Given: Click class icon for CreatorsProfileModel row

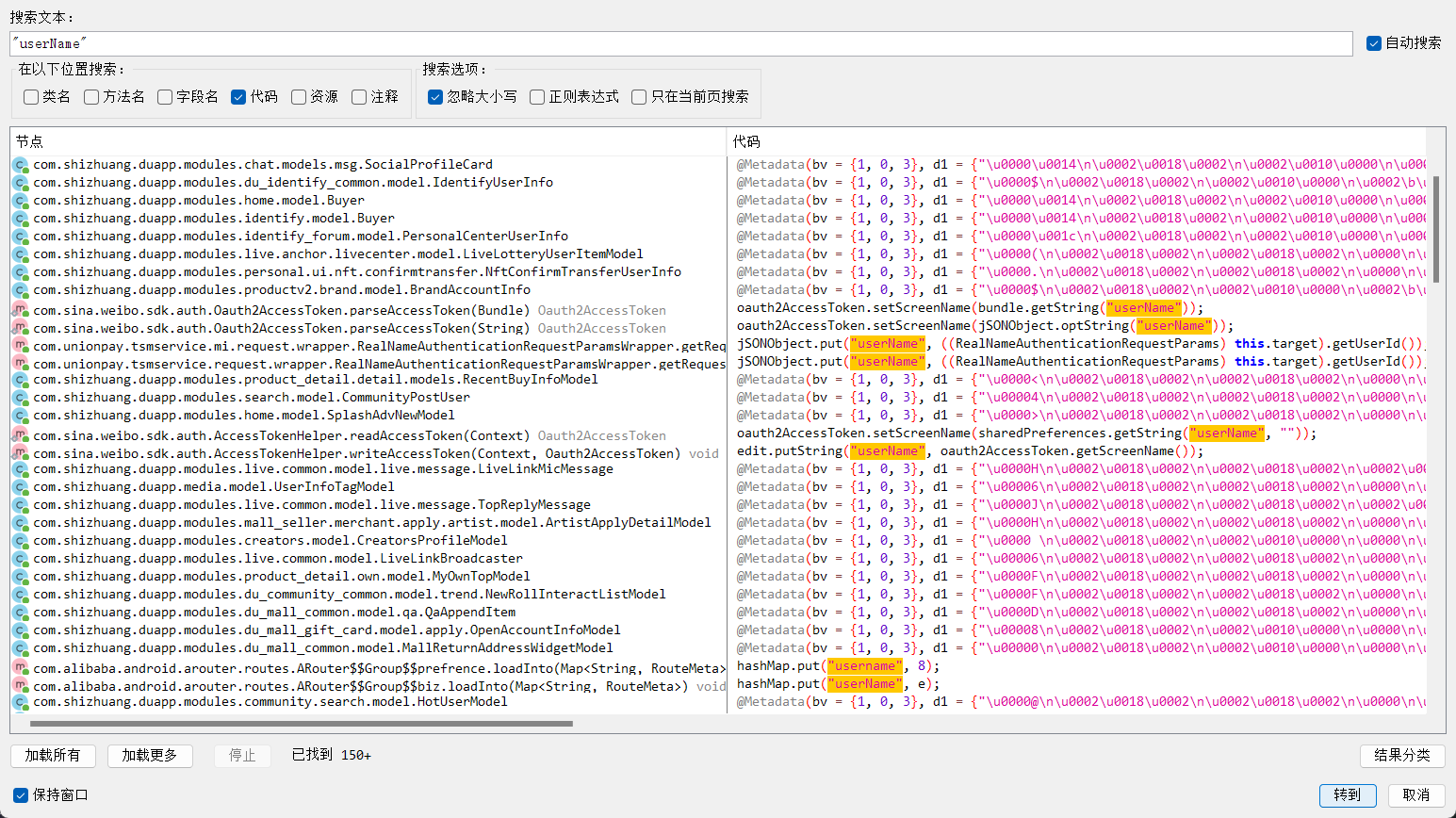Looking at the screenshot, I should click(x=20, y=541).
